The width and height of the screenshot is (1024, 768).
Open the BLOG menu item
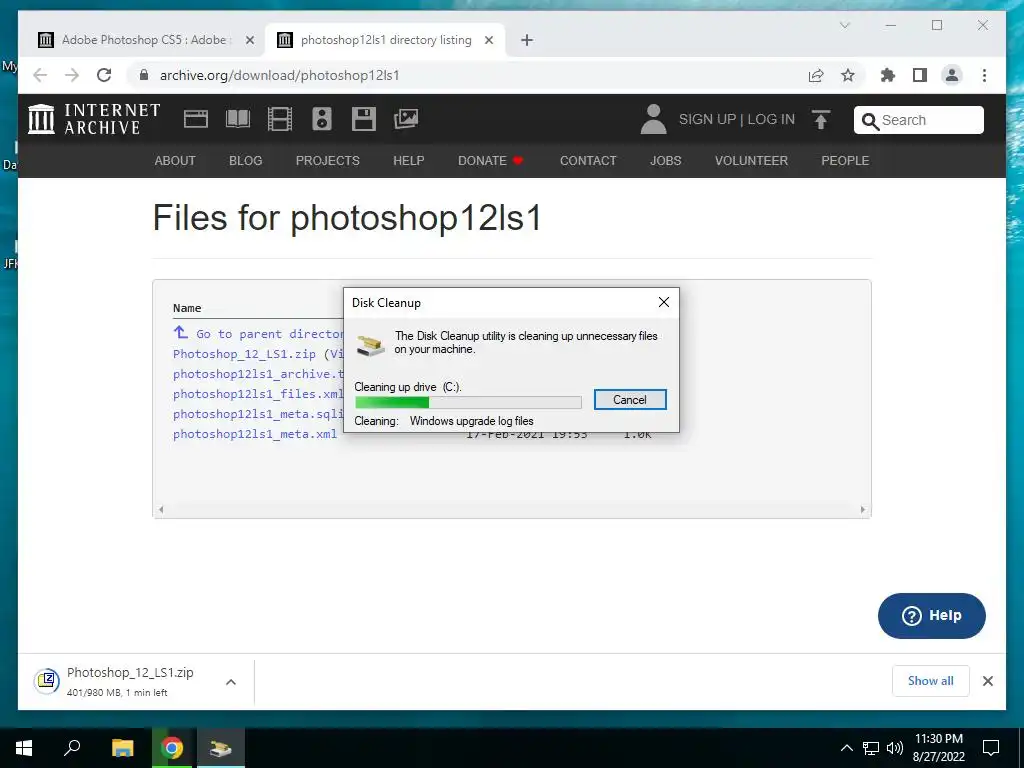[x=246, y=161]
